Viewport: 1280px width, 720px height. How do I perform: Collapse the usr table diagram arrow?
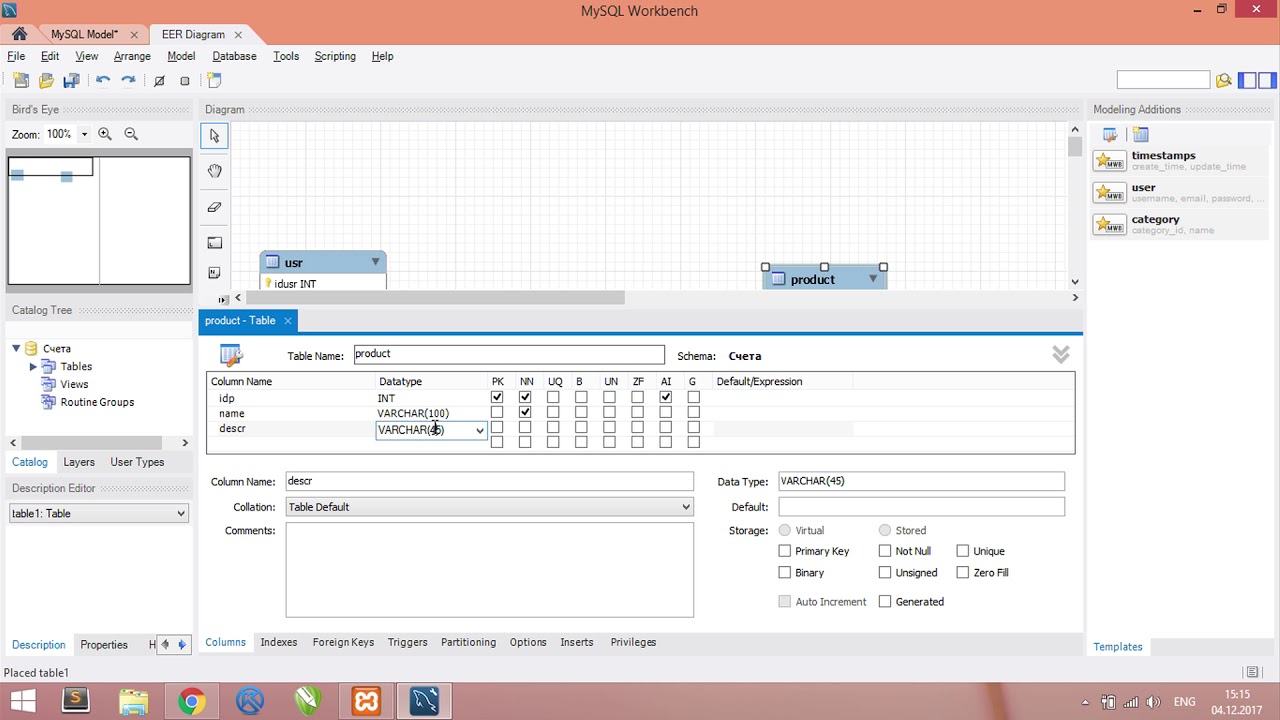[x=375, y=262]
